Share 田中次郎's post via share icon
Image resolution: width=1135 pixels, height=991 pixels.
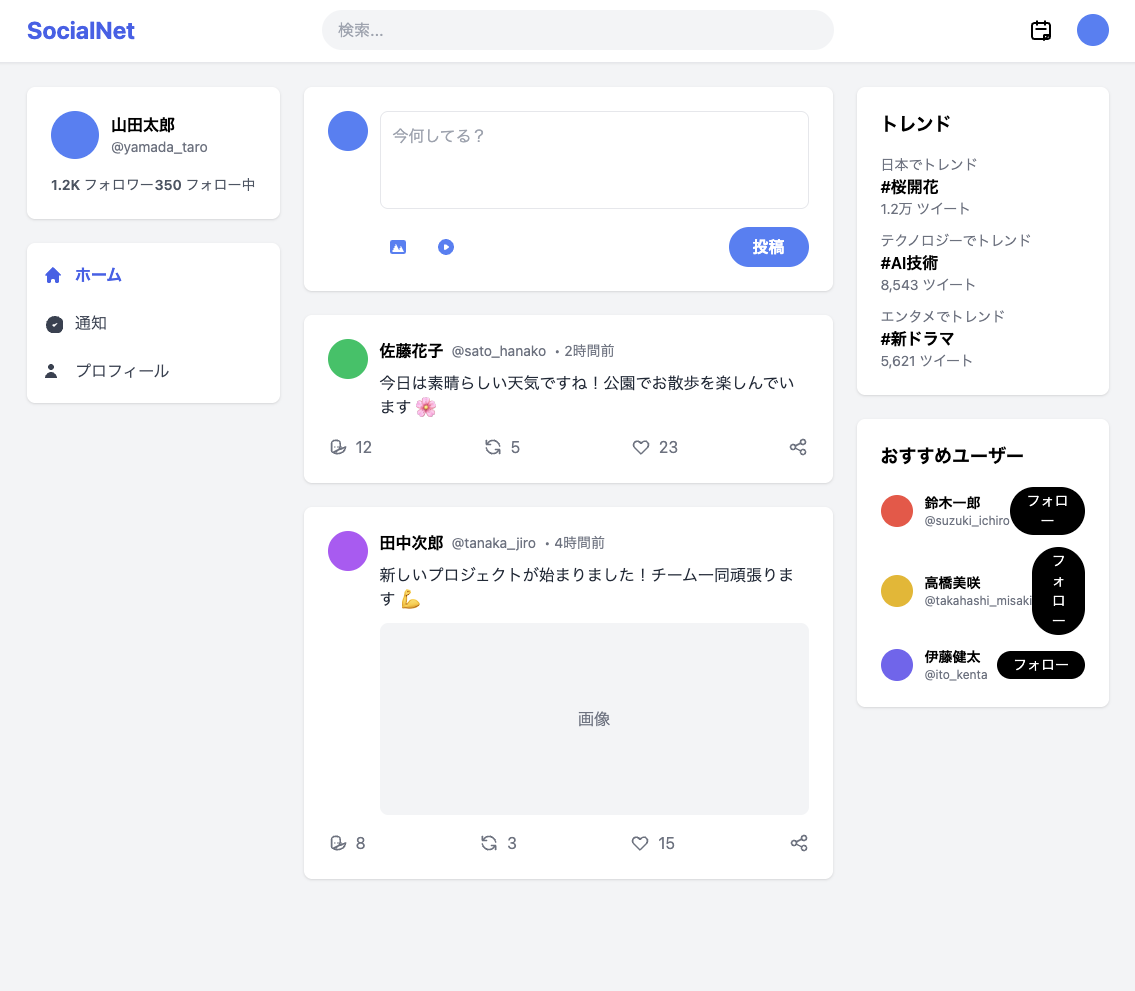point(799,843)
